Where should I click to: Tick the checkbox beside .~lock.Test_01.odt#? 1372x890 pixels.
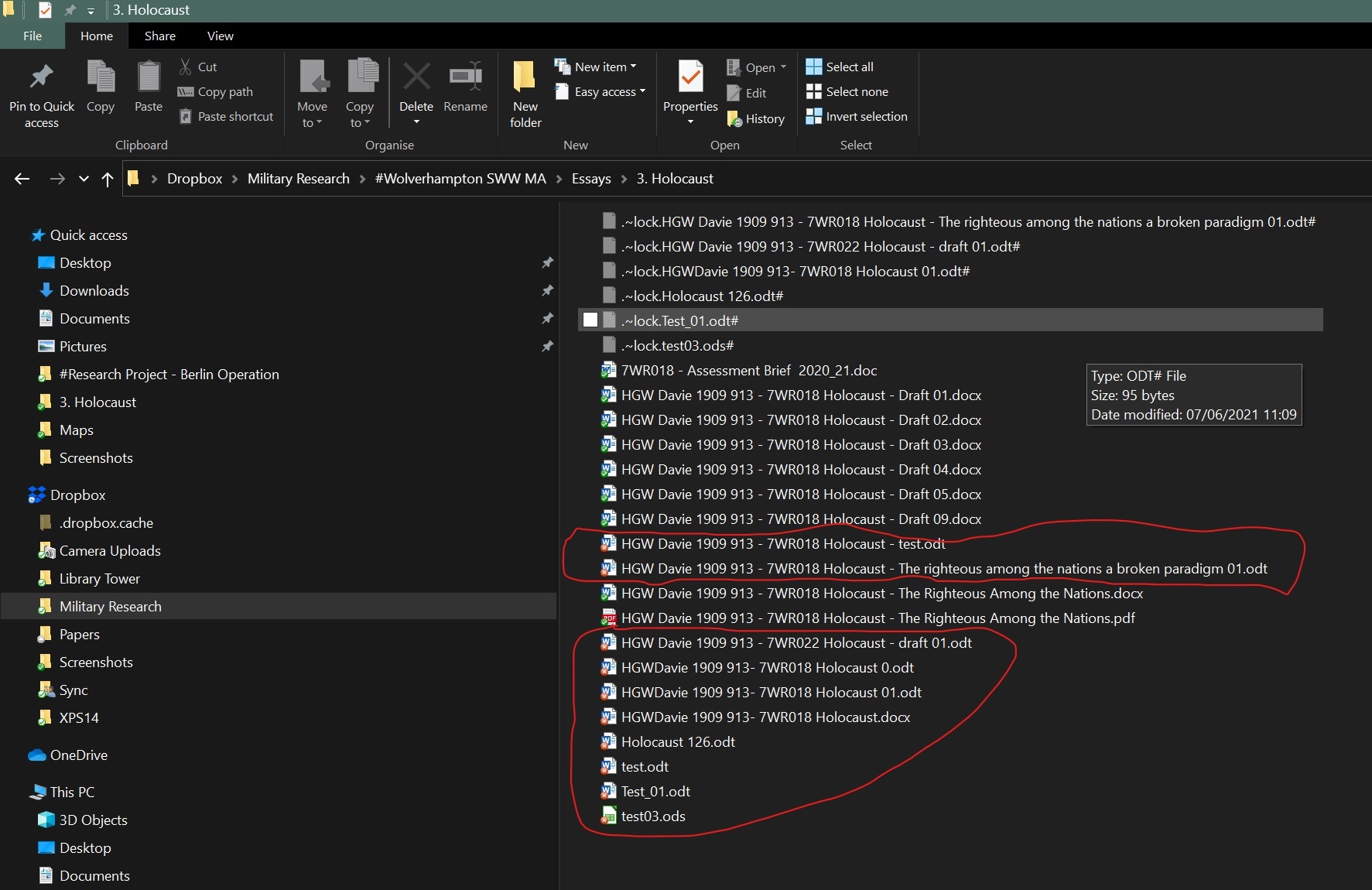click(x=590, y=320)
